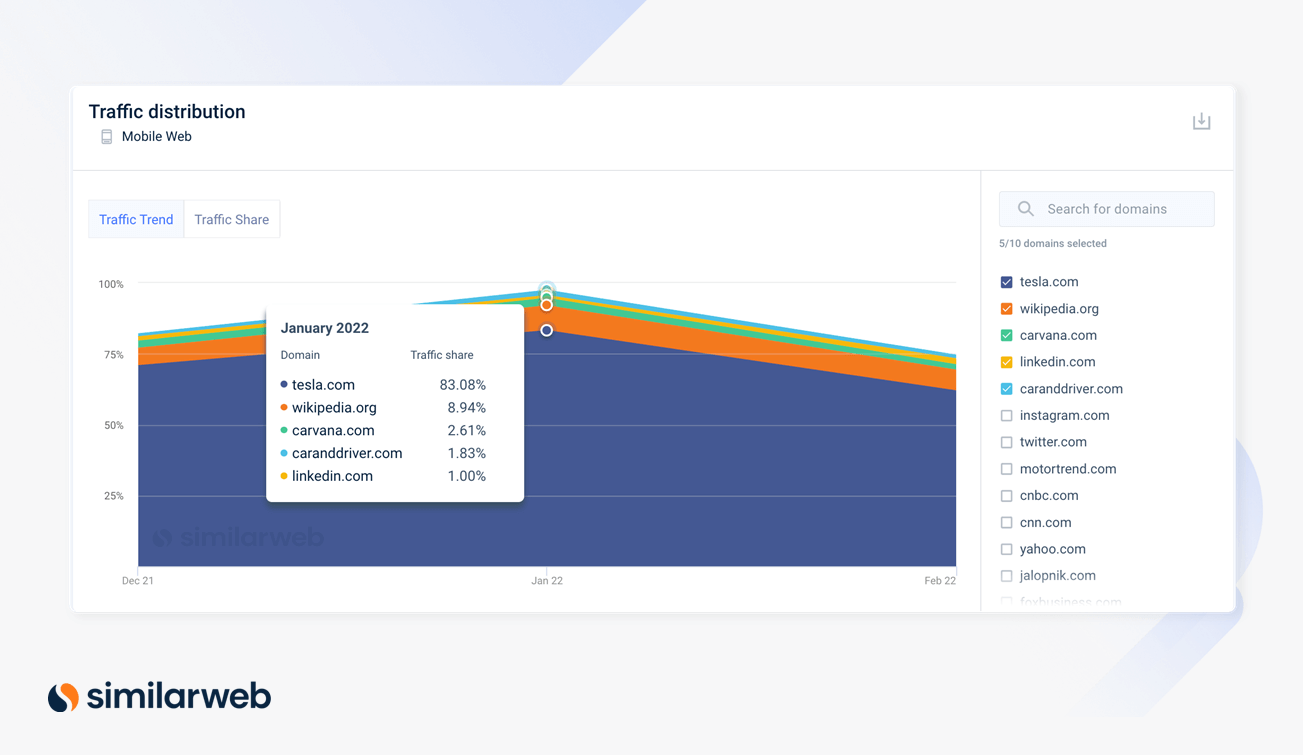Check the jalopnik.com checkbox

[1007, 576]
